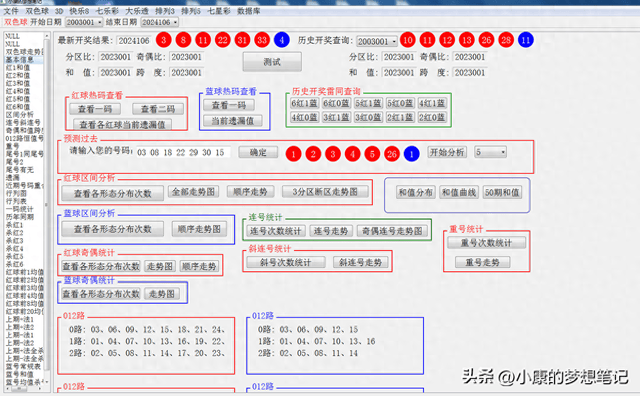Open the 大乐透 menu
This screenshot has width=640, height=396.
[x=137, y=11]
